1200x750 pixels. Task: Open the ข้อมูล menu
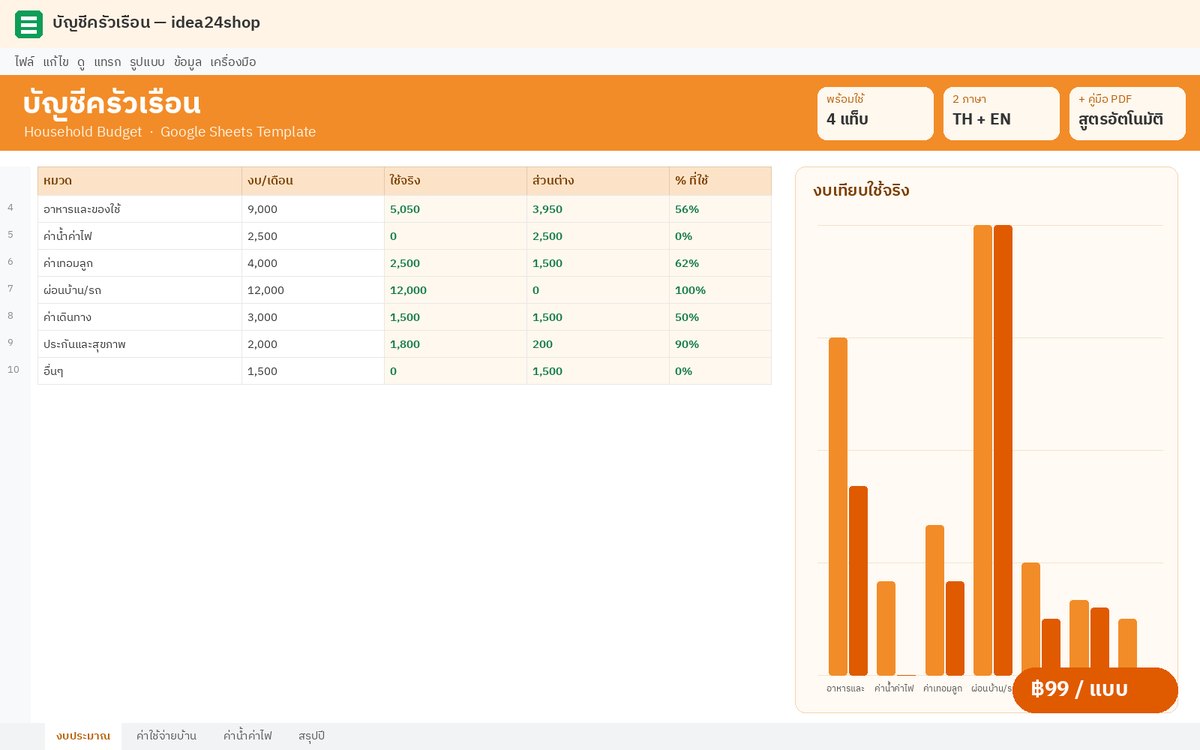(187, 62)
